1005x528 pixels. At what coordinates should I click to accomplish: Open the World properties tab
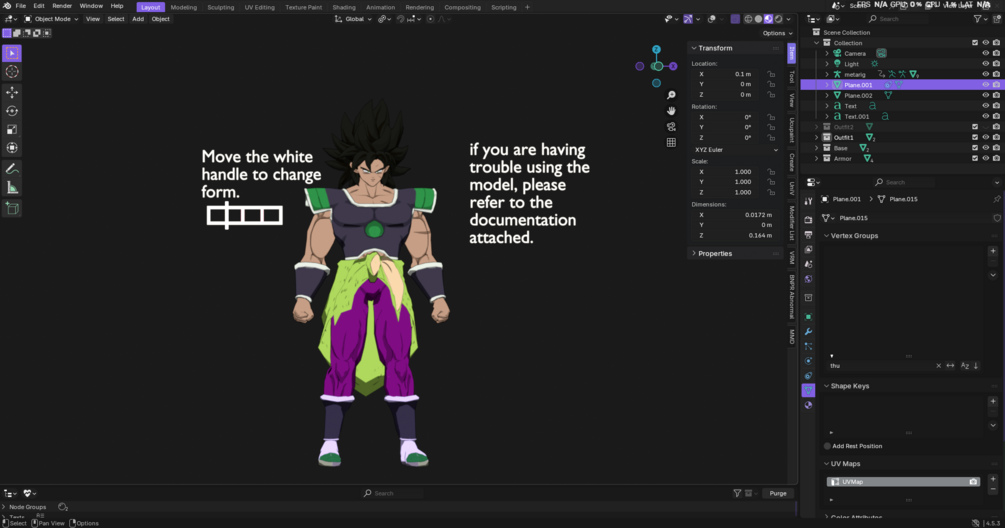click(x=808, y=279)
